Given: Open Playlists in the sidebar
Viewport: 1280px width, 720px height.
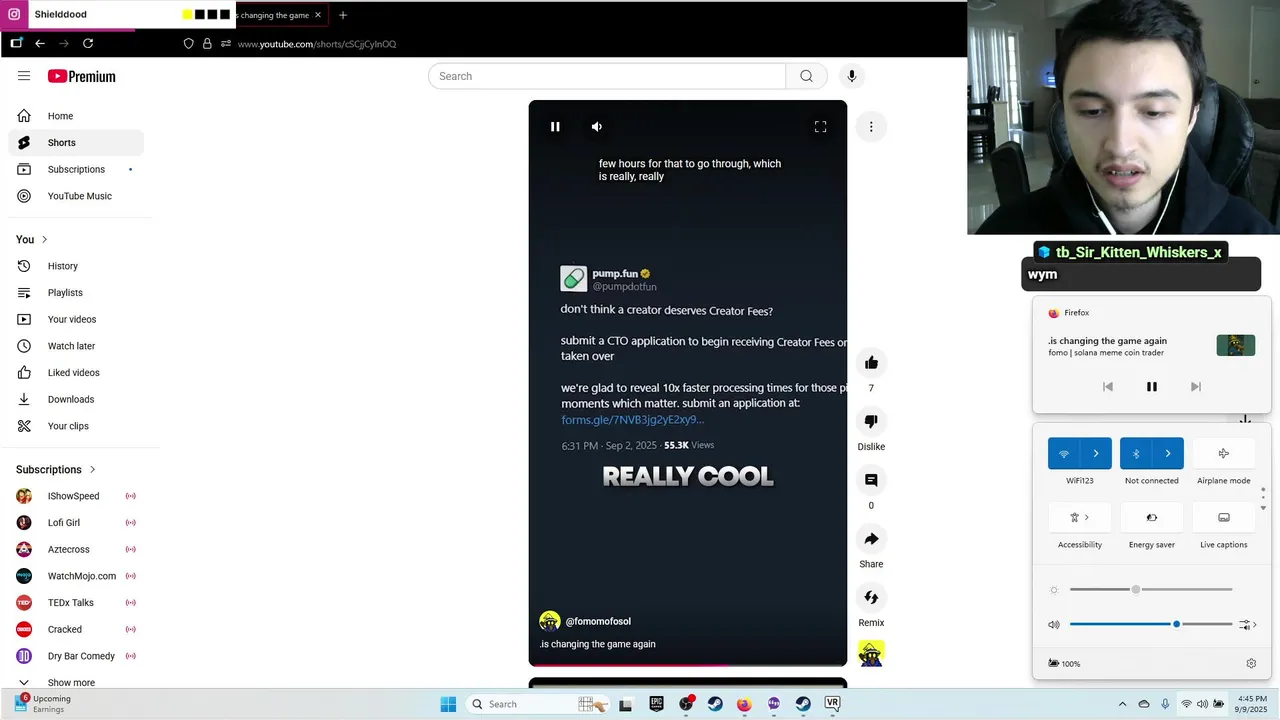Looking at the screenshot, I should click(76, 293).
